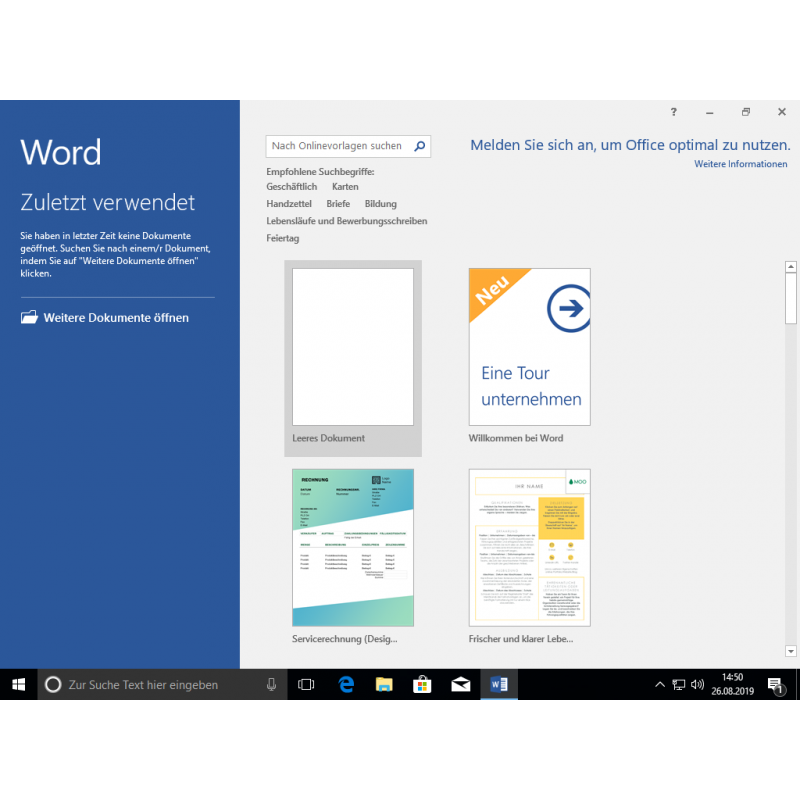Click the Weitere Informationen link
The width and height of the screenshot is (800, 800).
(741, 164)
